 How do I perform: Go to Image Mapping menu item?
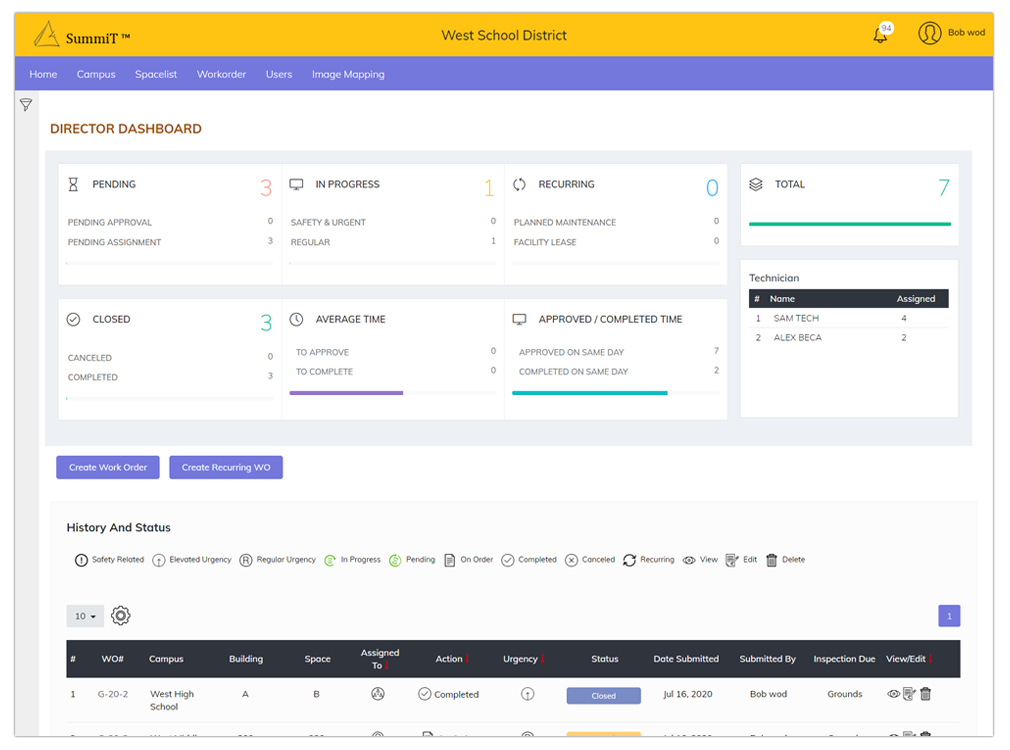(x=348, y=74)
